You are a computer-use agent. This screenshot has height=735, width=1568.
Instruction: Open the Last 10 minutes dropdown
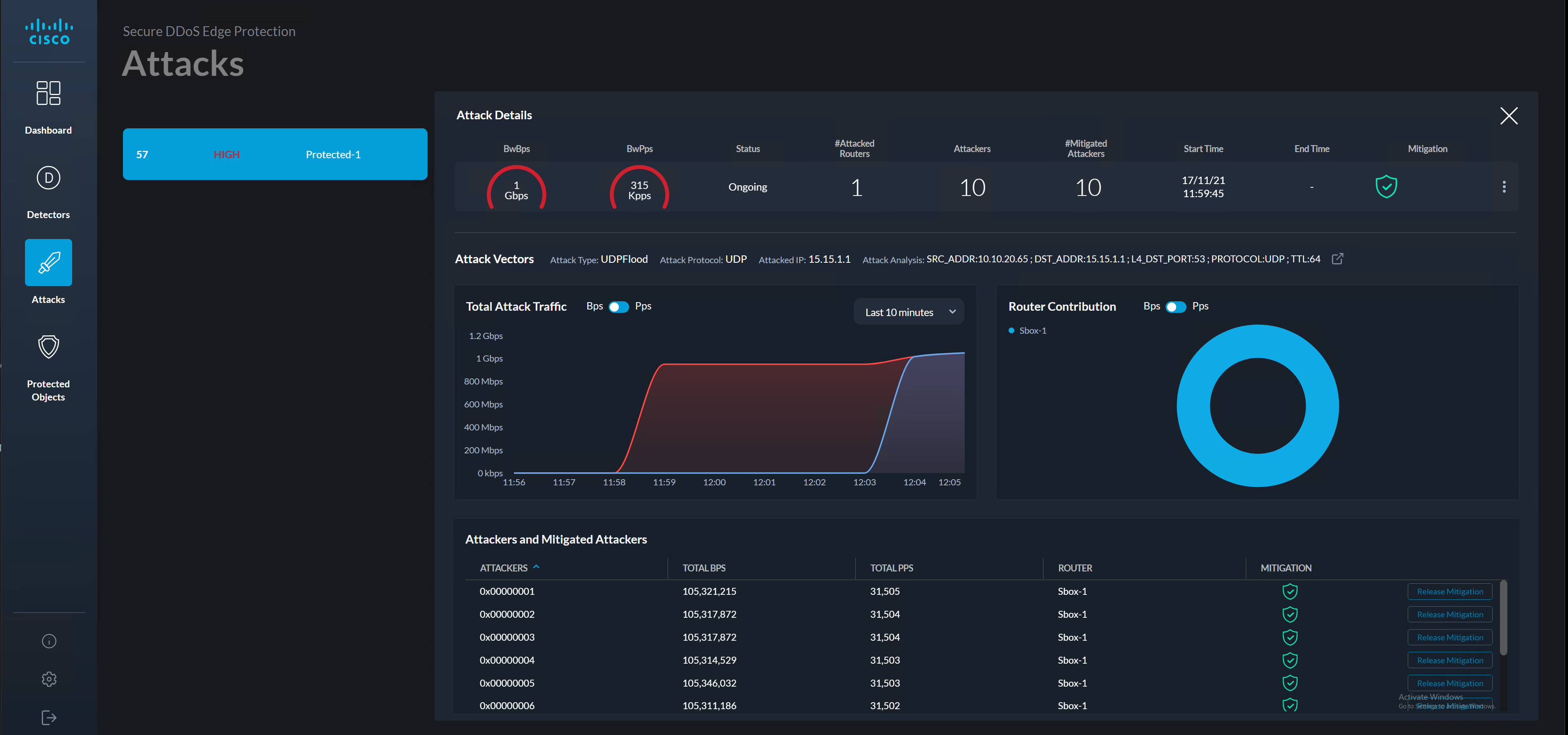pos(908,312)
